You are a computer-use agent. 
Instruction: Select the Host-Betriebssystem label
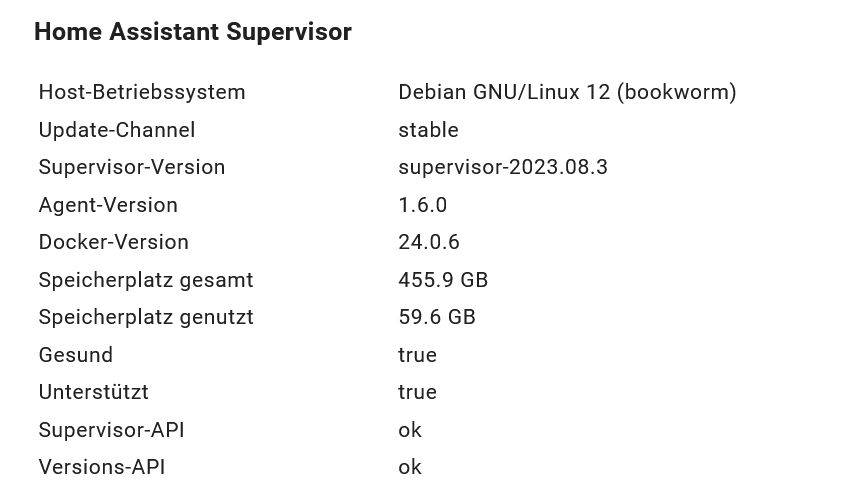click(142, 92)
